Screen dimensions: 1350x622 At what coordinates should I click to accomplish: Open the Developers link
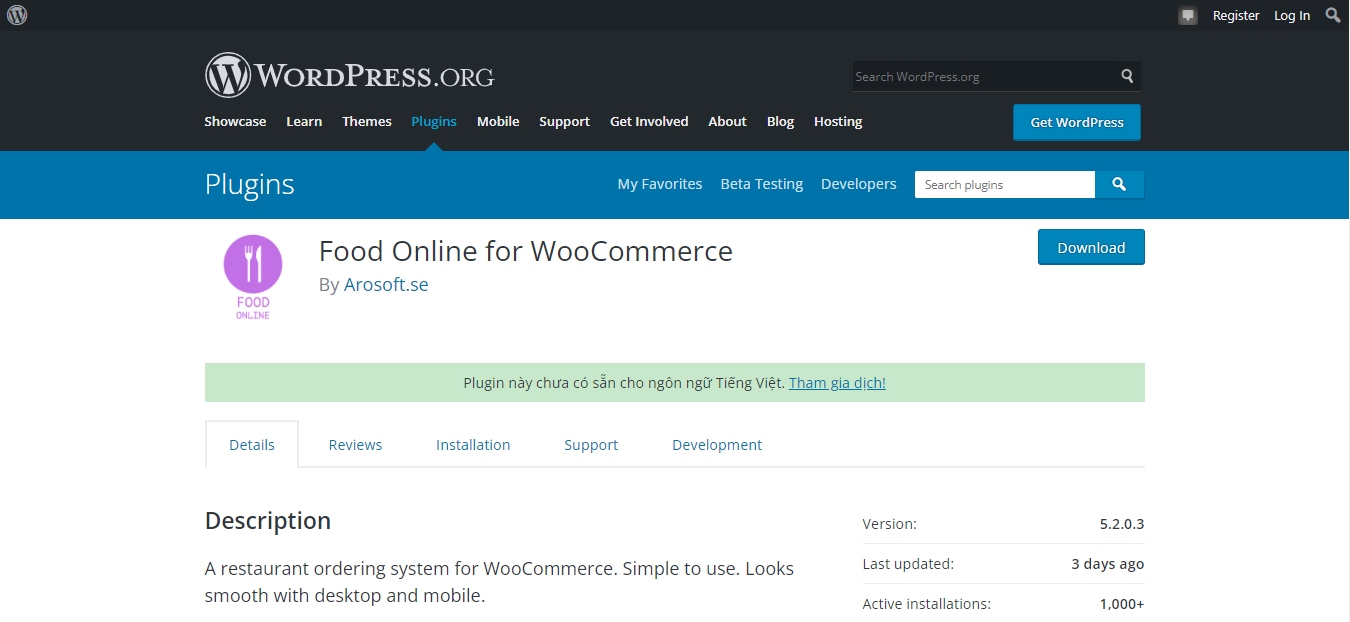click(x=859, y=184)
